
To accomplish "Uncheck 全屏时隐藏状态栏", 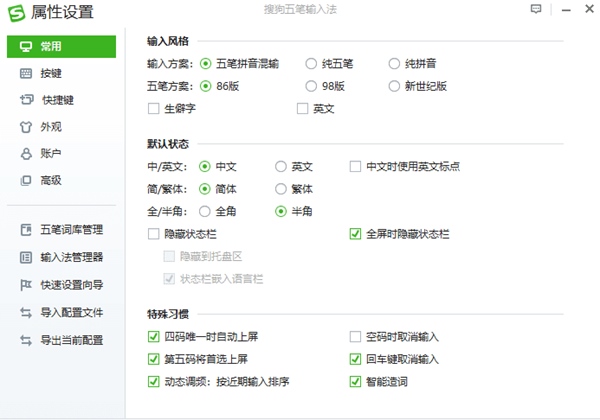I will tap(355, 234).
